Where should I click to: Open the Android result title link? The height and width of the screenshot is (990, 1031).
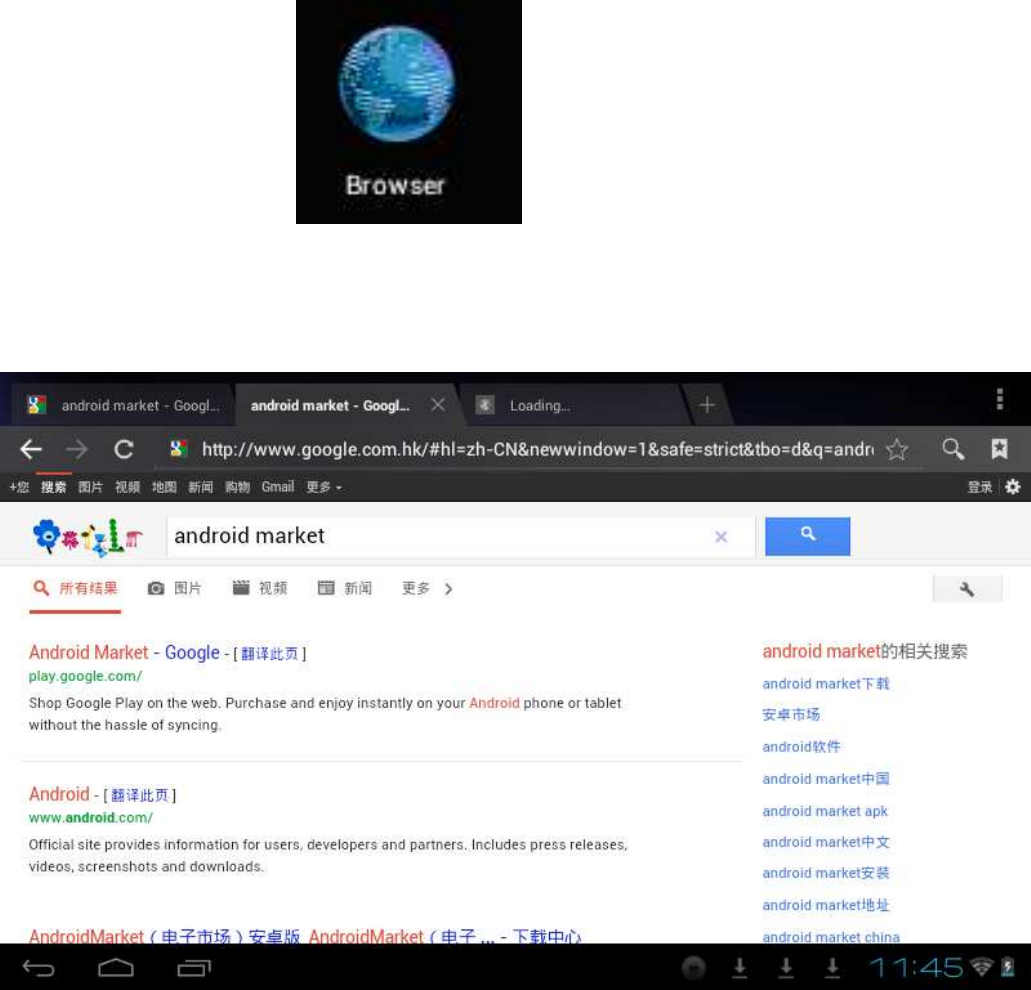59,794
